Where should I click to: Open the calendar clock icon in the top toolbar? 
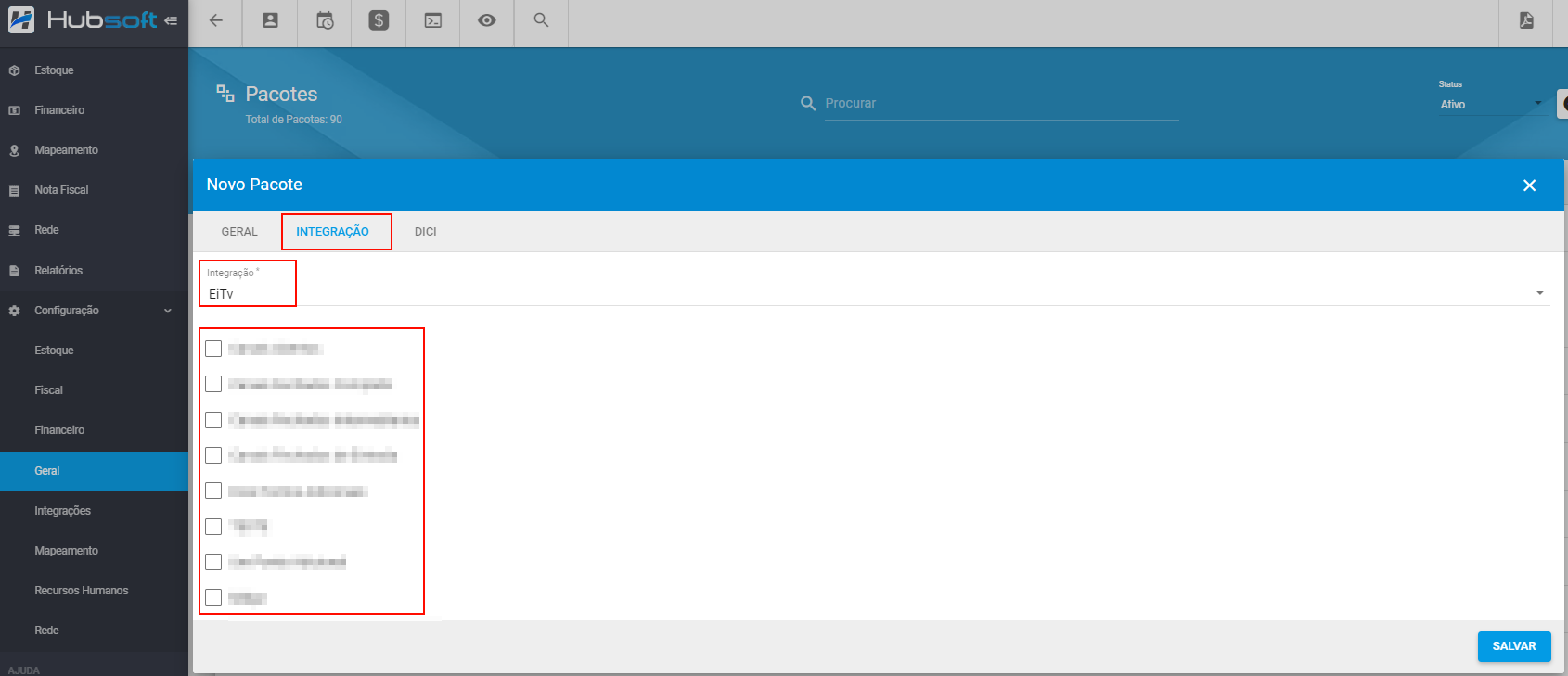click(x=325, y=20)
